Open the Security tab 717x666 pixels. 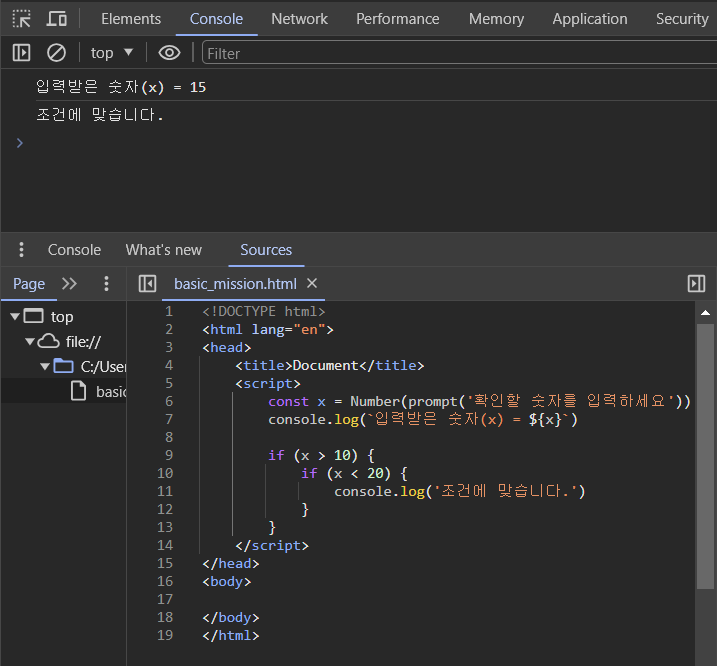[x=682, y=19]
